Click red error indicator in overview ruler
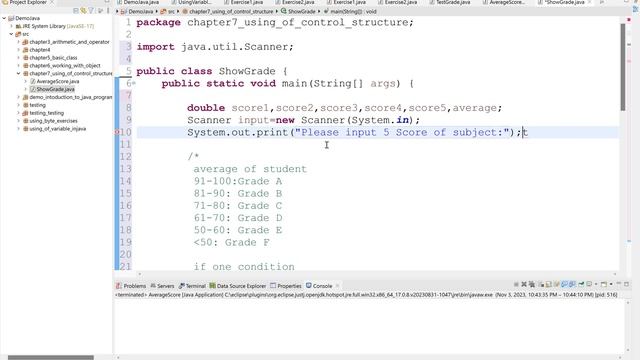Viewport: 640px width, 360px height. coord(629,20)
